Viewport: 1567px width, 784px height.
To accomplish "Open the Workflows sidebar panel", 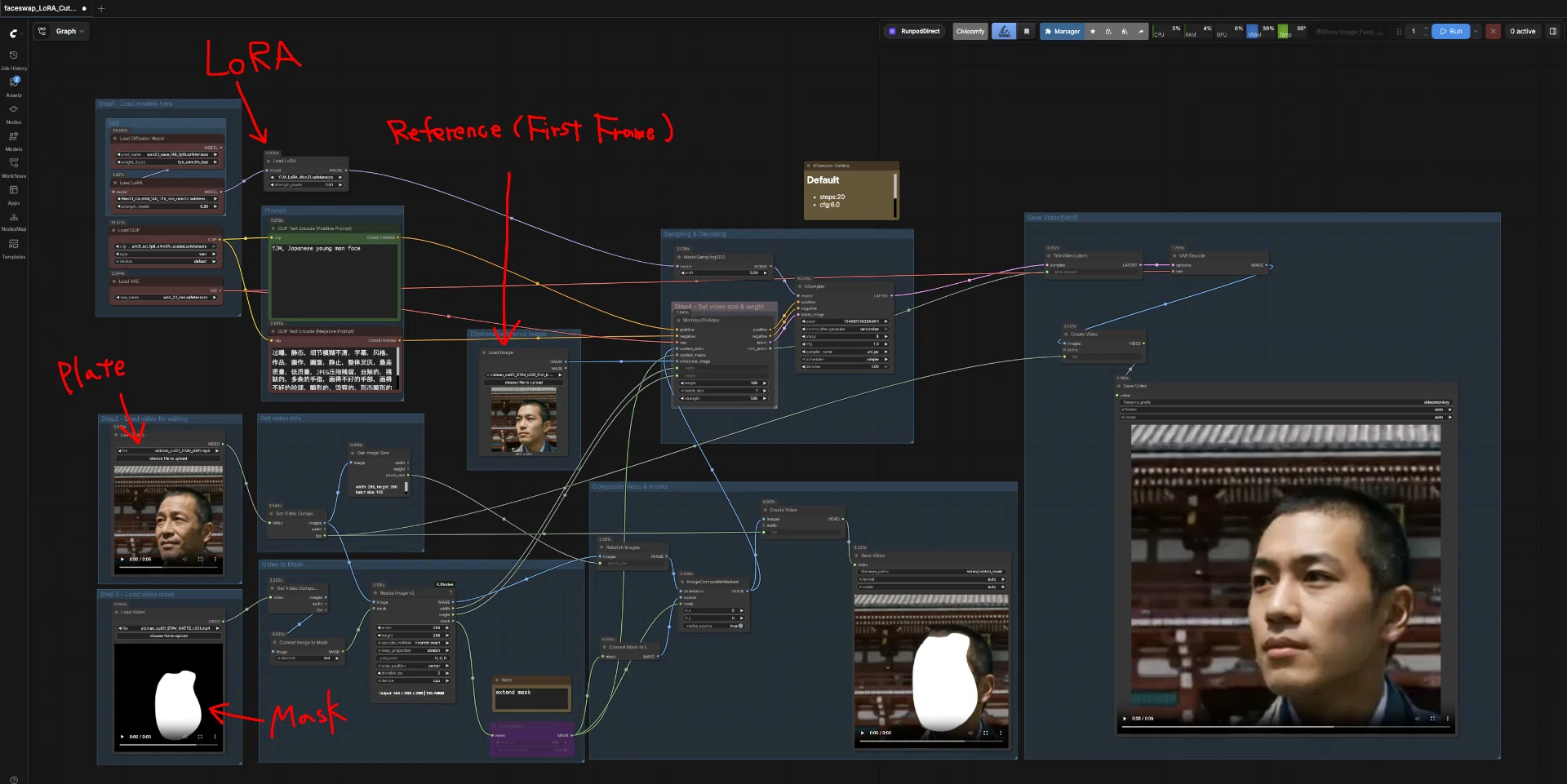I will [x=14, y=167].
